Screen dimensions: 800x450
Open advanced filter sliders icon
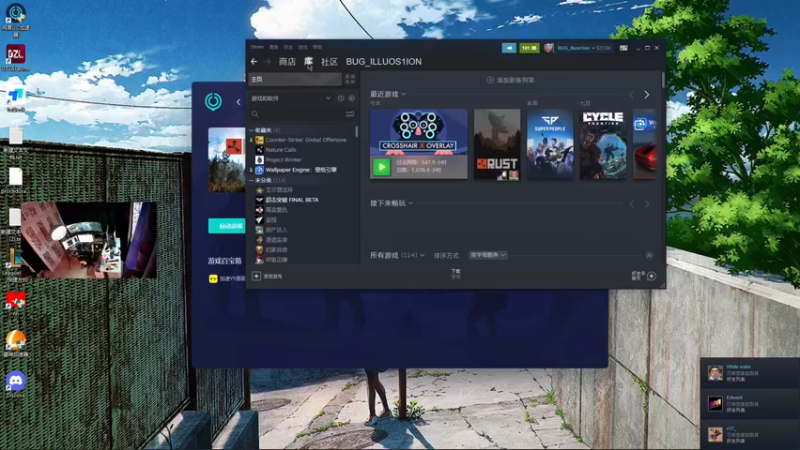[350, 114]
